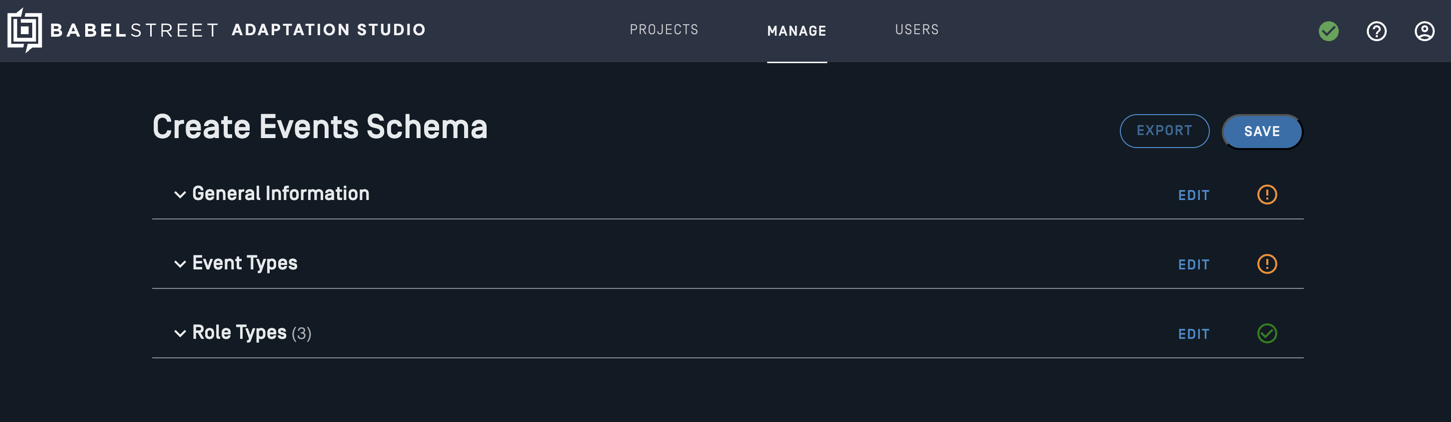Click the Babel Street logo icon
This screenshot has height=422, width=1451.
coord(25,30)
